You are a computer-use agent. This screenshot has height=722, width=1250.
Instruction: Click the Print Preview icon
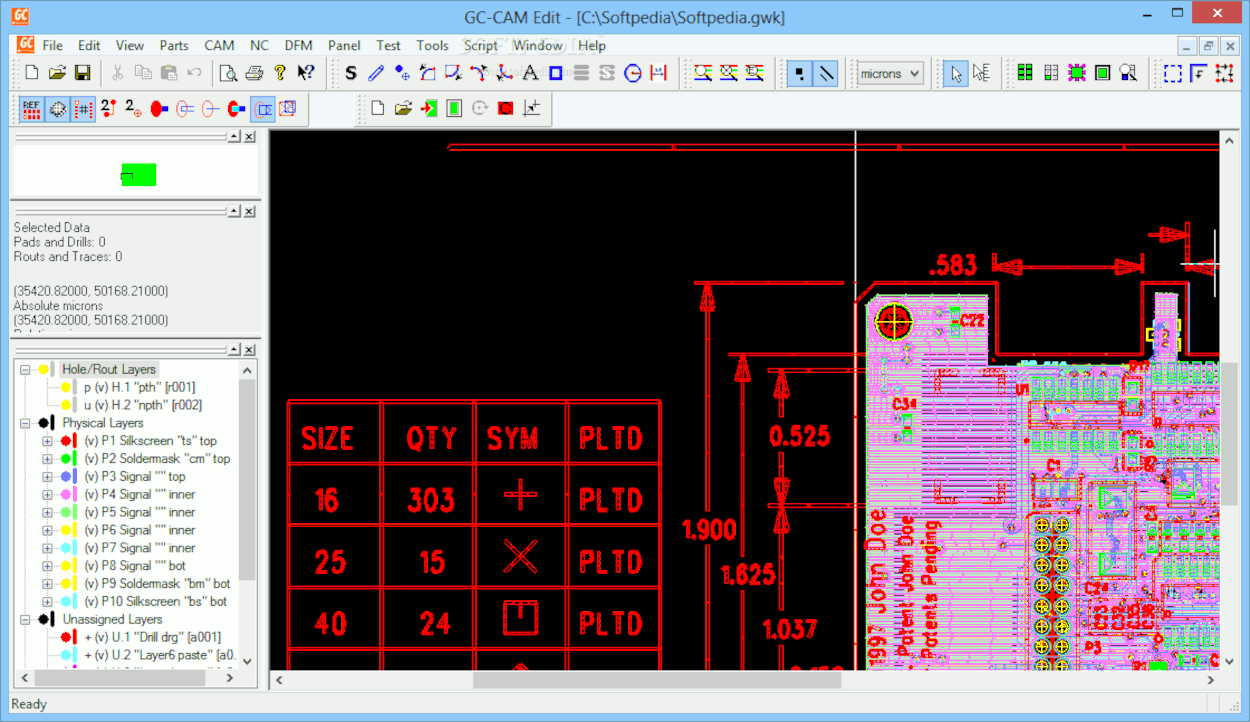click(x=229, y=73)
